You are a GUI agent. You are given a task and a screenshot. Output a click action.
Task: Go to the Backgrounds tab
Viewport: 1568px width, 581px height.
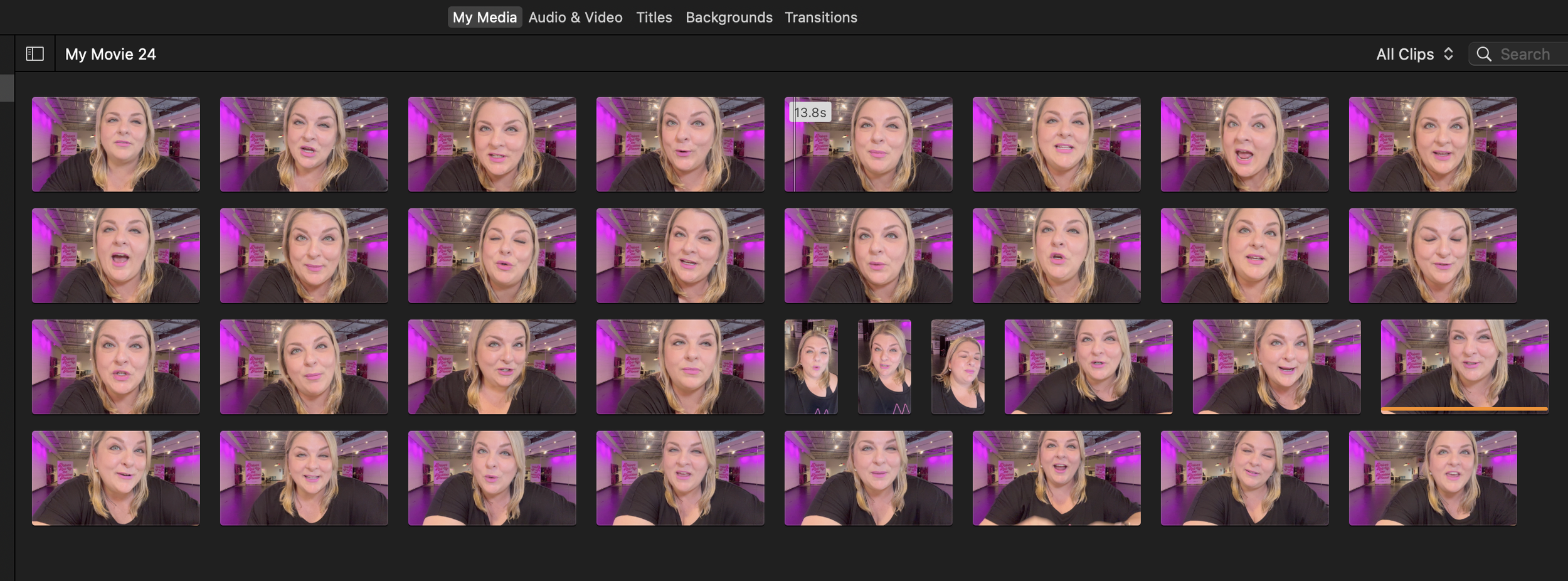tap(729, 18)
